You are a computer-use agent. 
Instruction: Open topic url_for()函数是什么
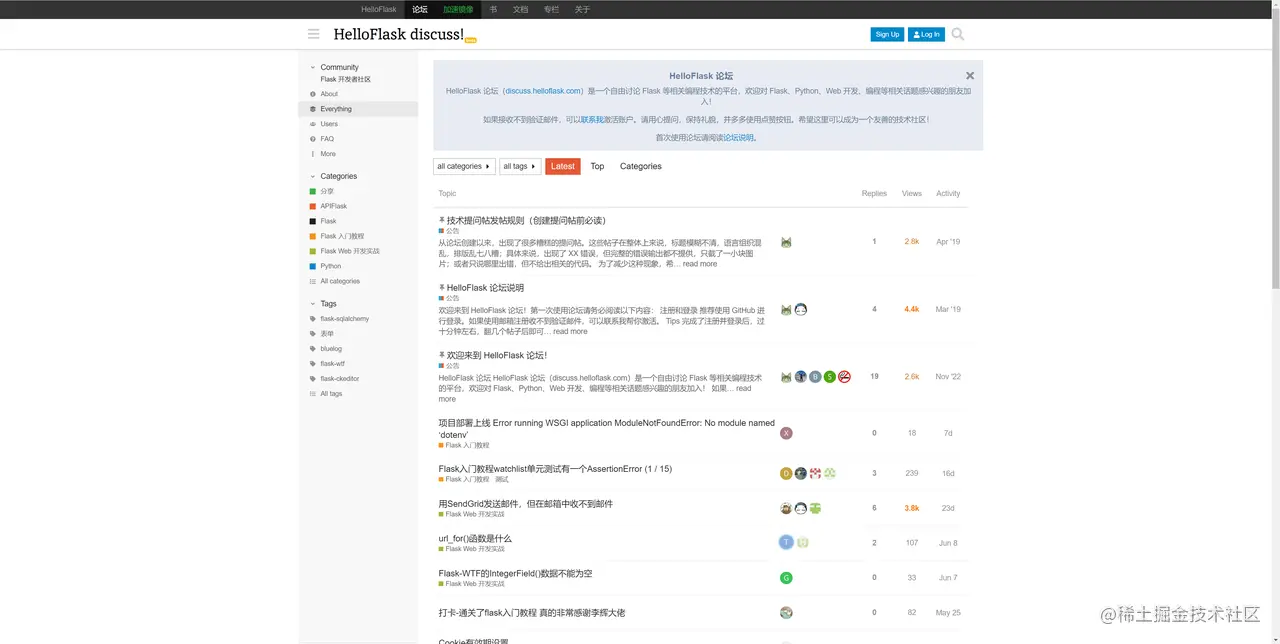click(x=475, y=538)
